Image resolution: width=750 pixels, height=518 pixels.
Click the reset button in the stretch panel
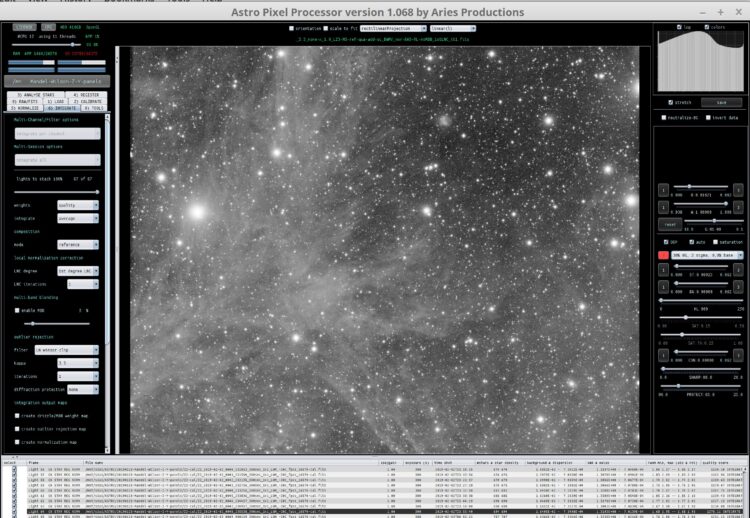coord(670,224)
